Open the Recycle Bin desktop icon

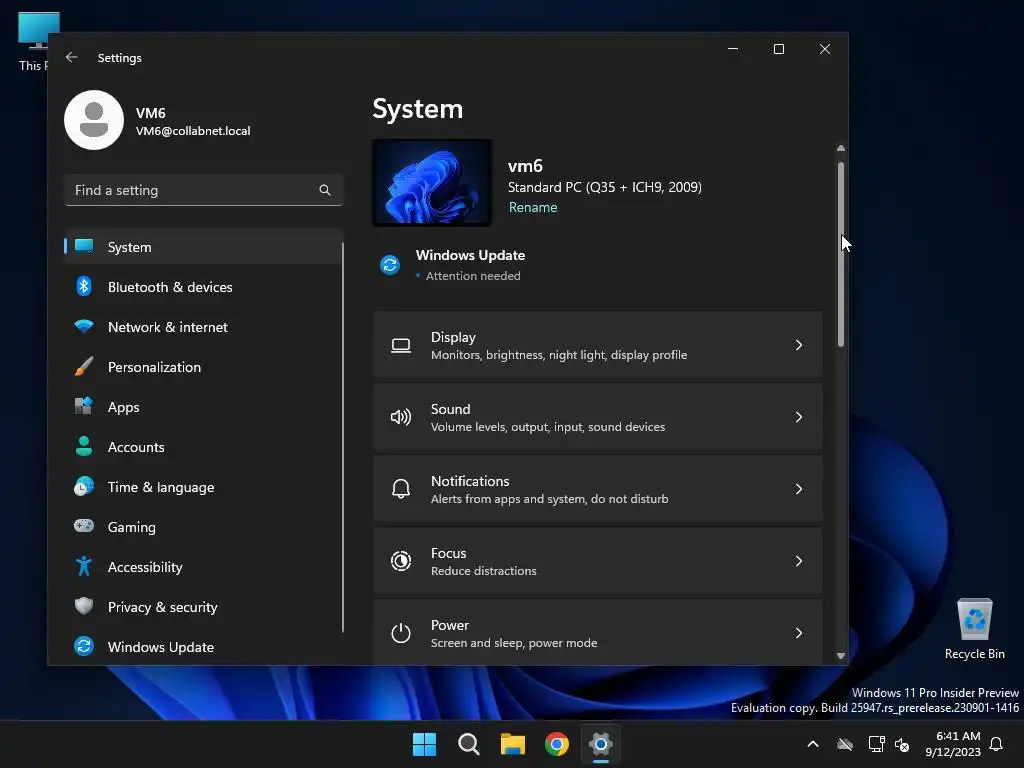[x=974, y=629]
